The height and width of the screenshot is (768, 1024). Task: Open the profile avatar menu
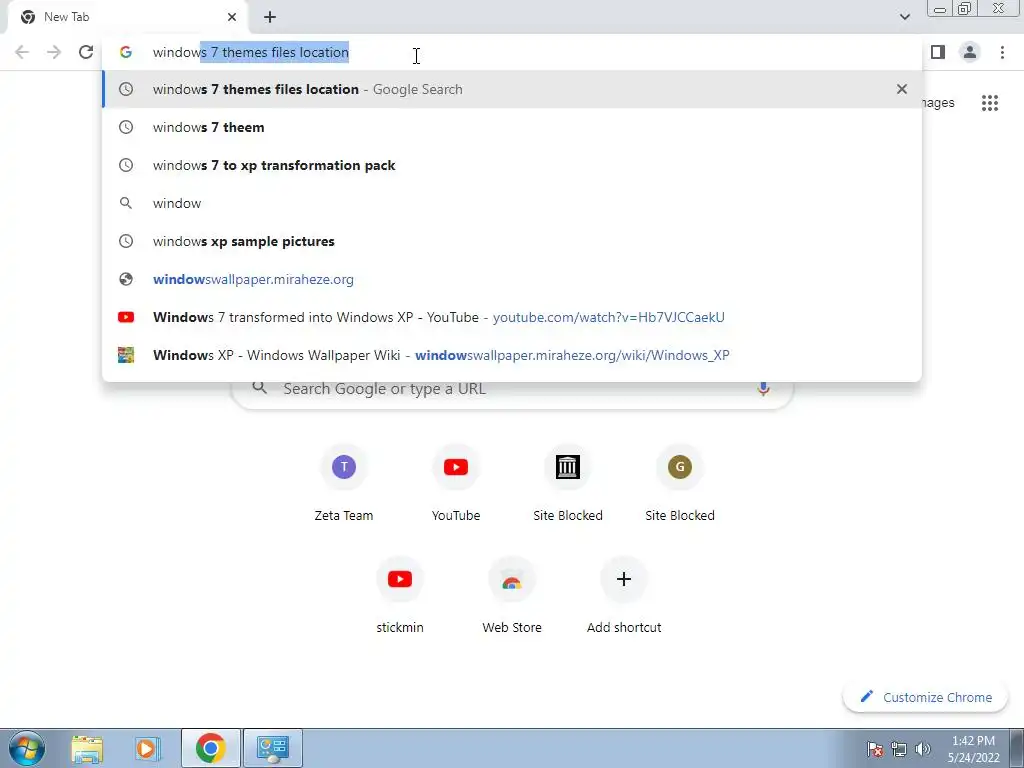point(970,52)
